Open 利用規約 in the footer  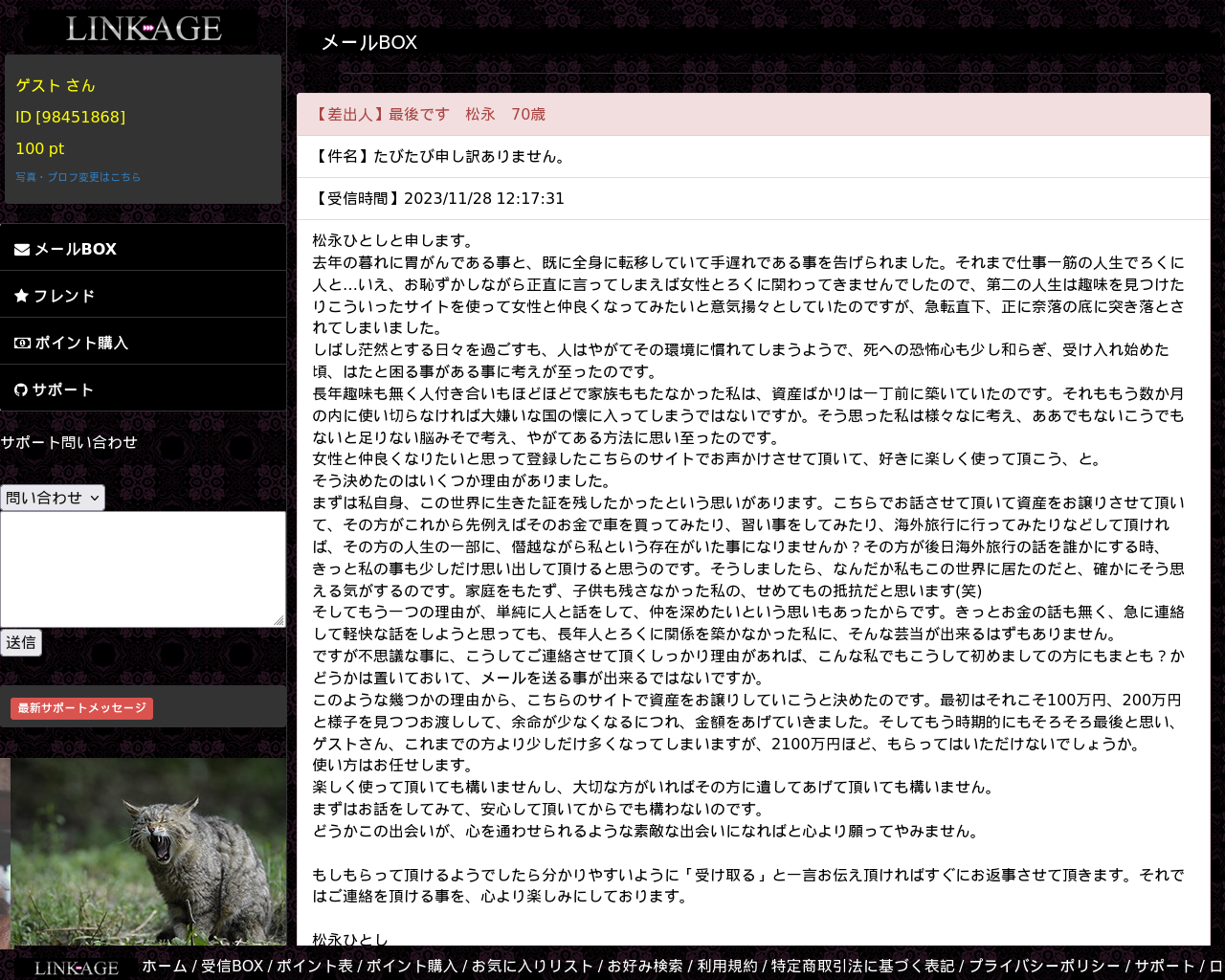[727, 966]
